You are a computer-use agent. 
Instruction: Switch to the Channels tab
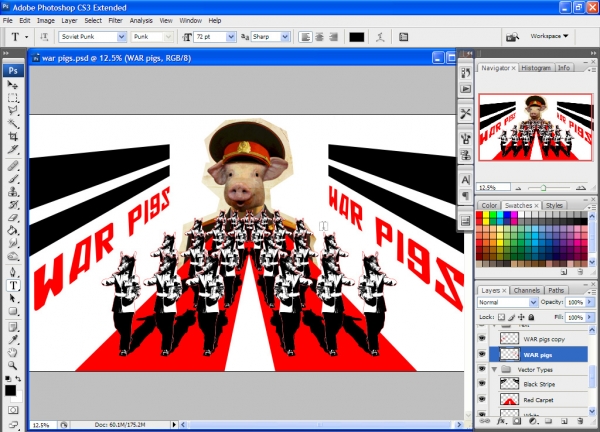[527, 290]
